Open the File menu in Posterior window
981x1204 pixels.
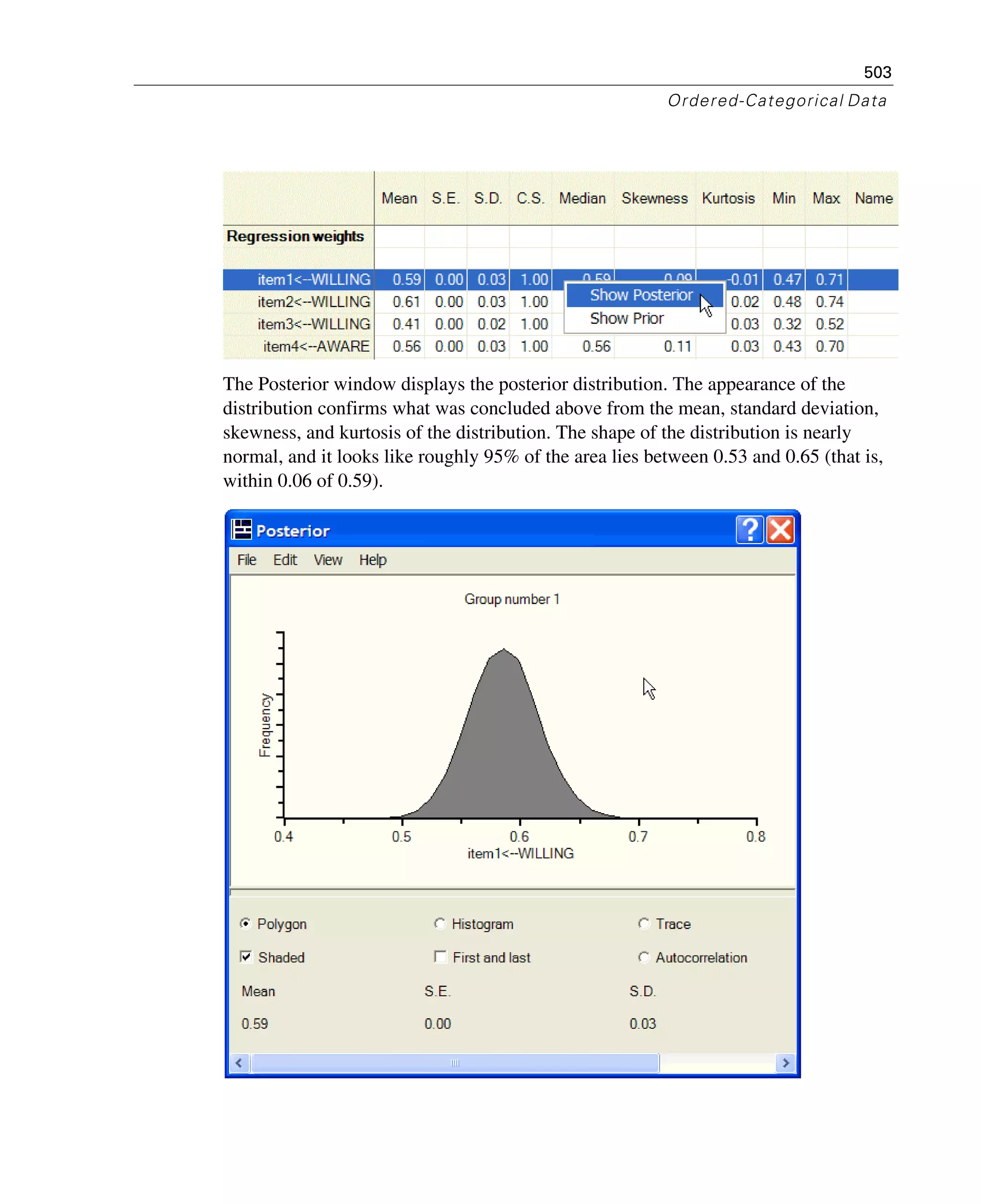pyautogui.click(x=247, y=560)
